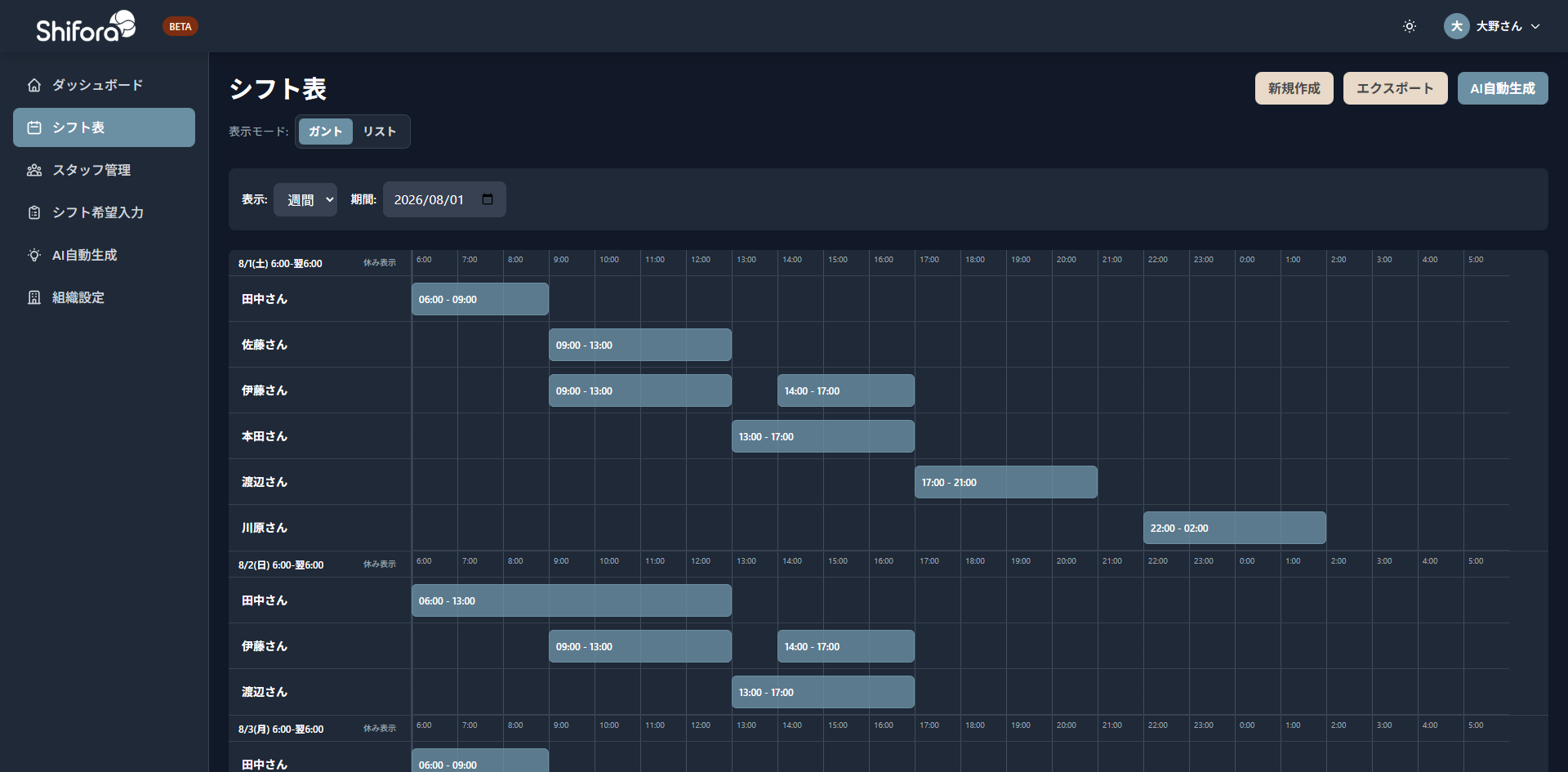Click the AI auto-generate lightbulb sidebar icon

[x=34, y=255]
